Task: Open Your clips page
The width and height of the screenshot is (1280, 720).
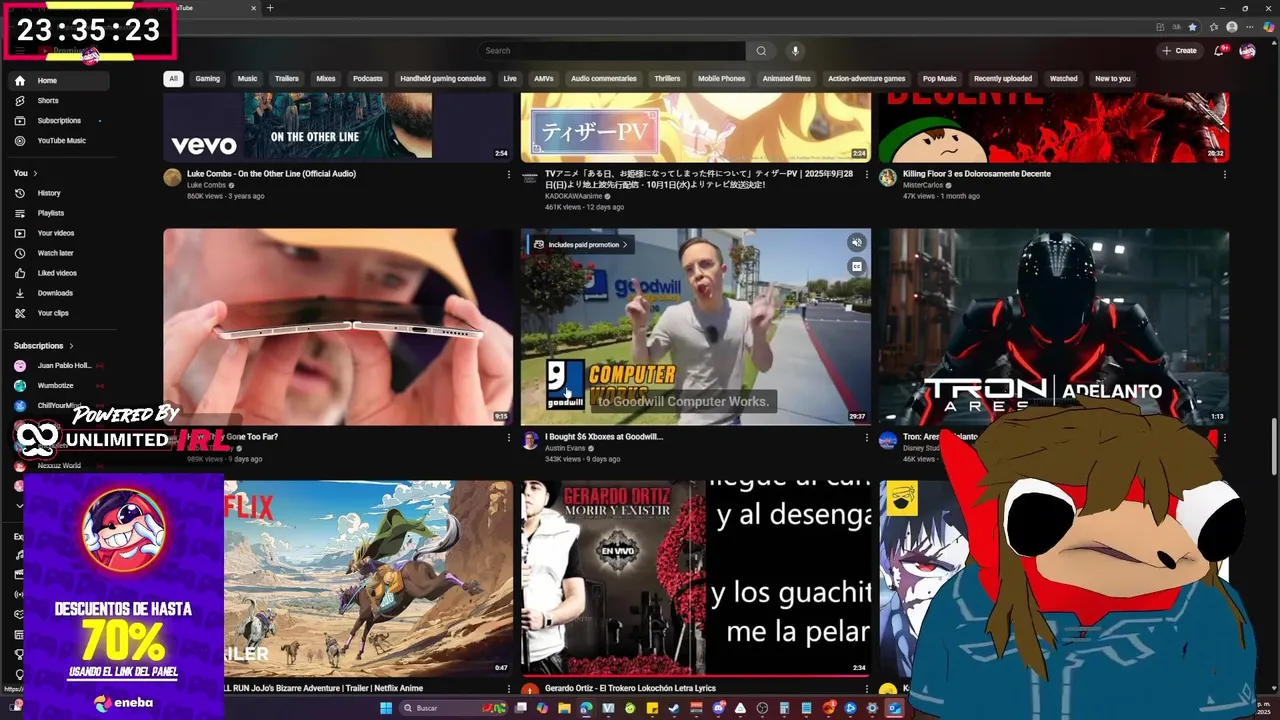Action: point(53,313)
